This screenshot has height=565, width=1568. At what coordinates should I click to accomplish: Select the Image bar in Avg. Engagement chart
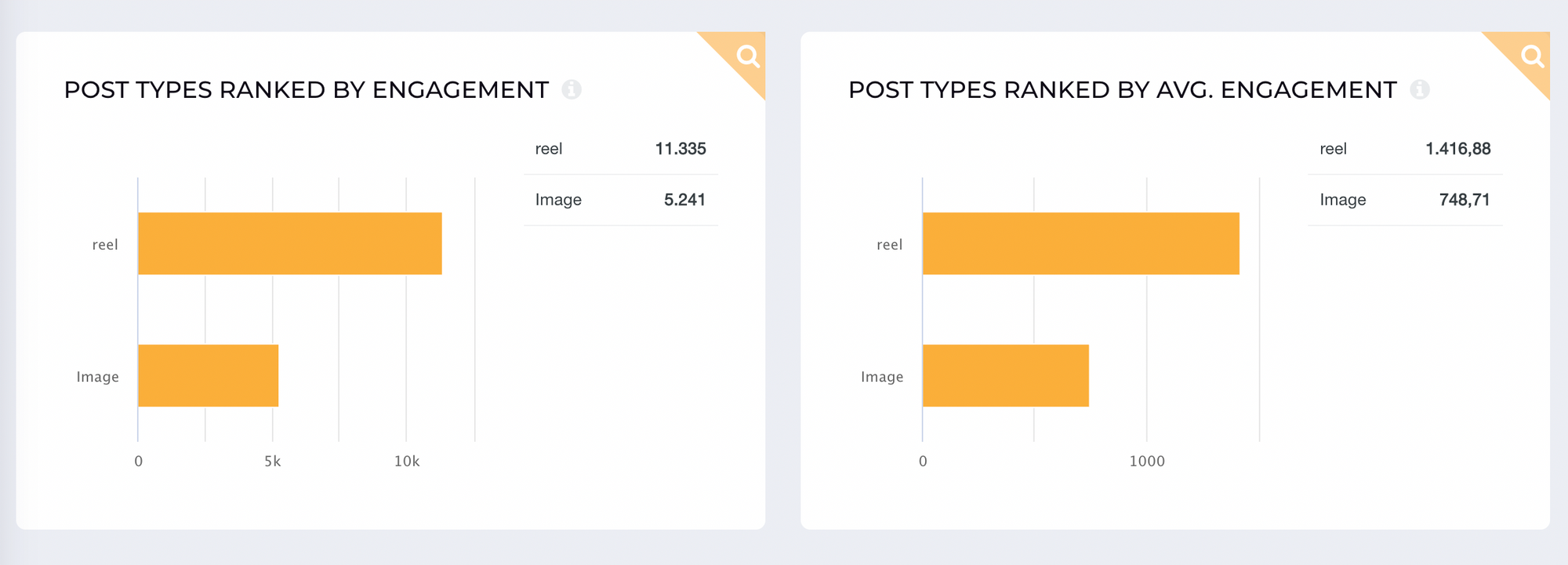(x=1006, y=375)
